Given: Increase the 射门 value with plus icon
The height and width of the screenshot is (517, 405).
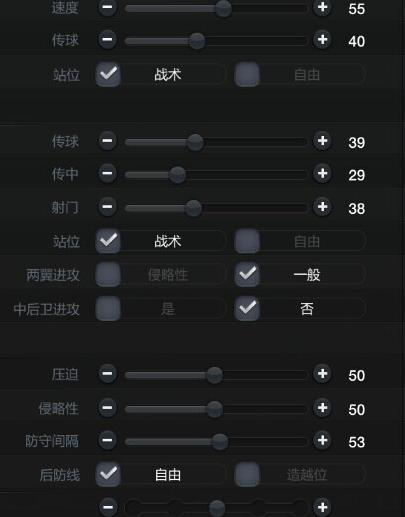Looking at the screenshot, I should [322, 207].
